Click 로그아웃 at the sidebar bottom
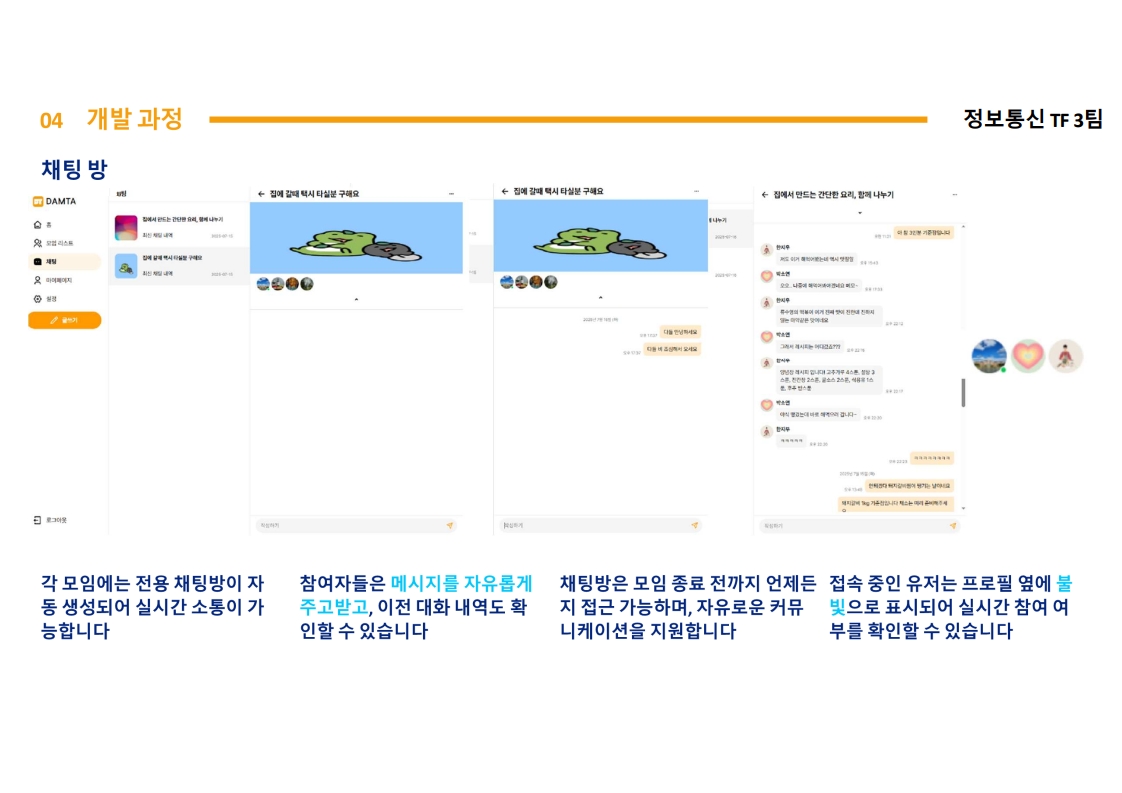Image resolution: width=1122 pixels, height=793 pixels. click(x=50, y=520)
